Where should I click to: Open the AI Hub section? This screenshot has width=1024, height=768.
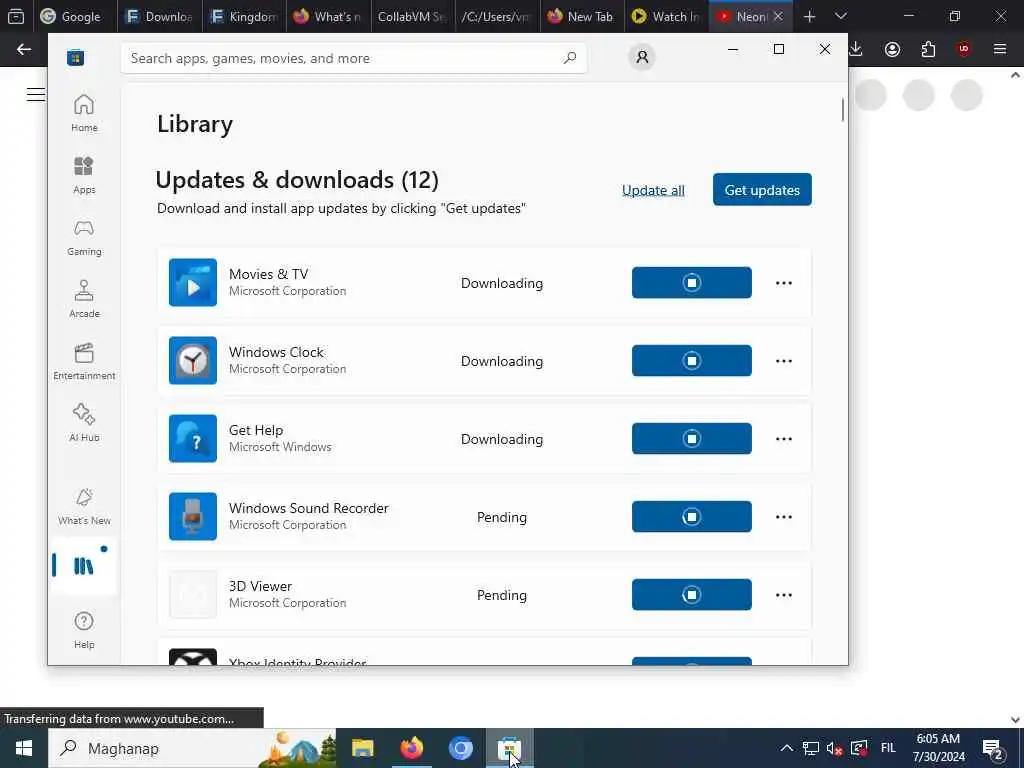[x=84, y=423]
